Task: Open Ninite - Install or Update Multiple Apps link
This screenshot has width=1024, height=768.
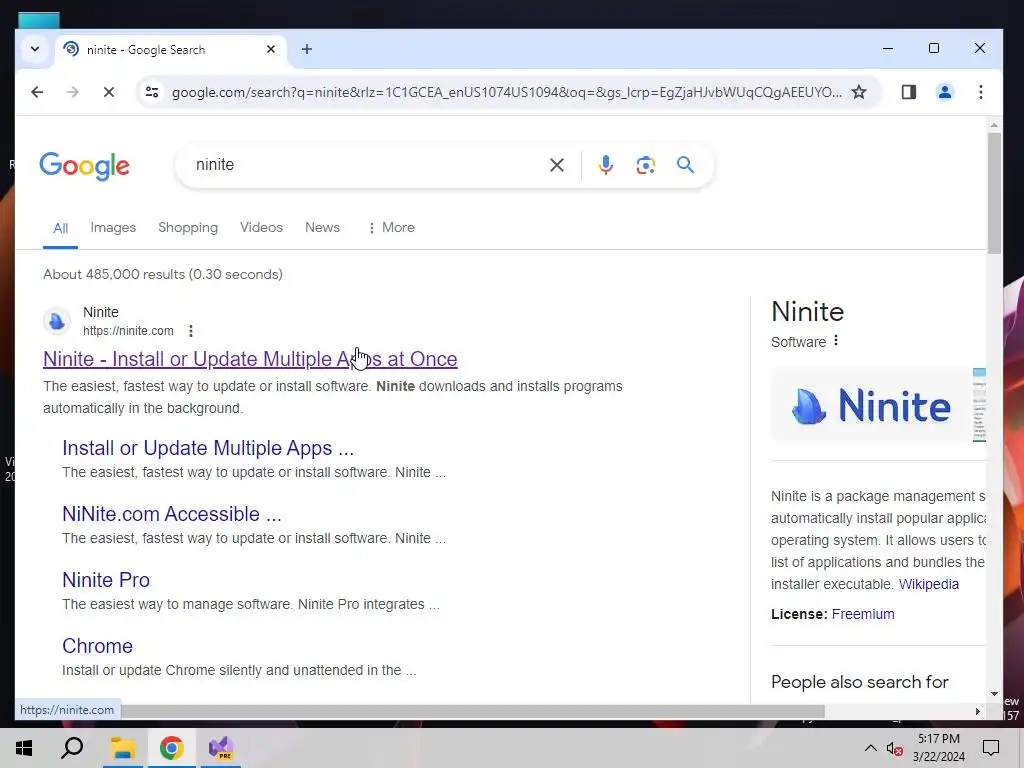Action: coord(250,359)
